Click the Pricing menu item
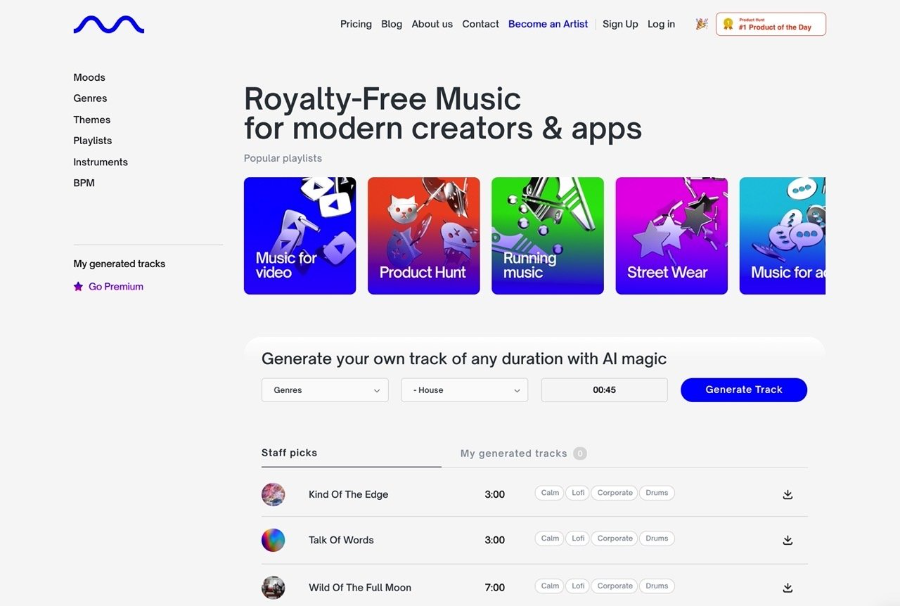This screenshot has width=900, height=606. [x=356, y=24]
